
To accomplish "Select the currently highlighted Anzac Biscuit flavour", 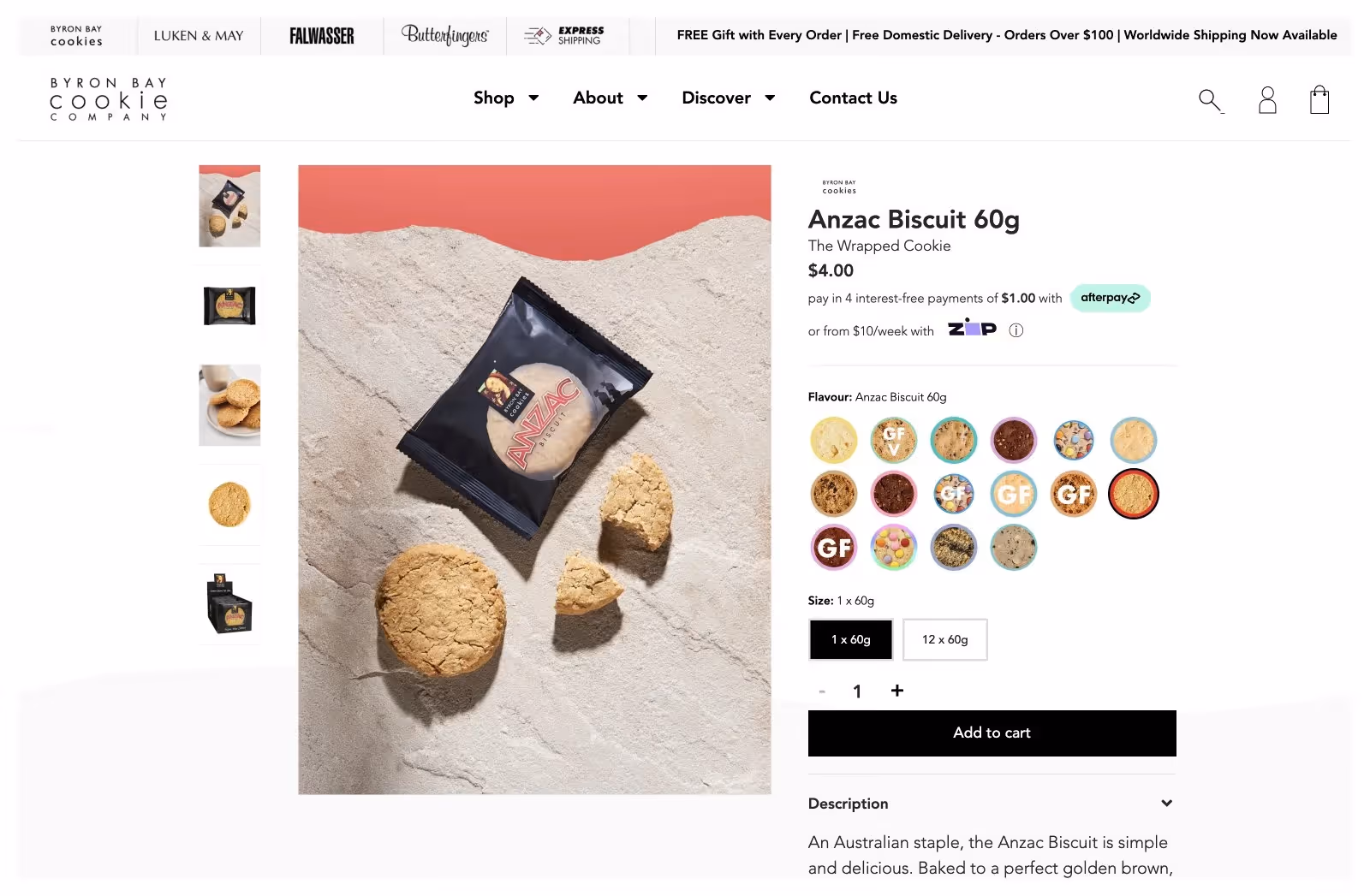I will tap(1133, 494).
